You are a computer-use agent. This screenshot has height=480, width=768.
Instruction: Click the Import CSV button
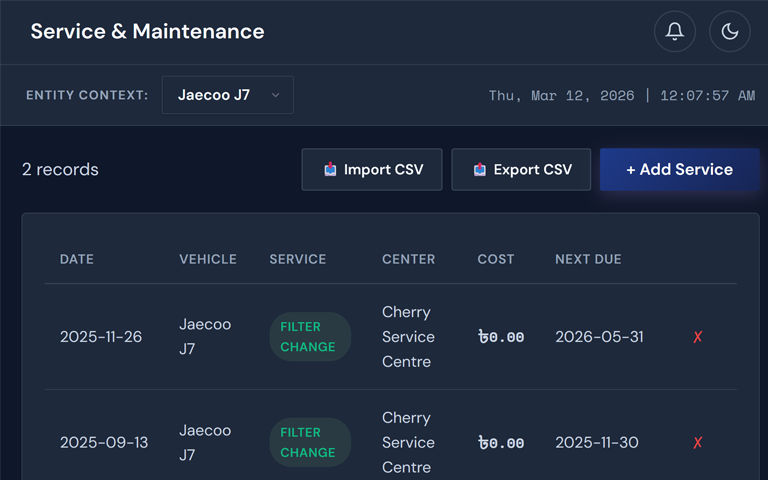pyautogui.click(x=372, y=169)
